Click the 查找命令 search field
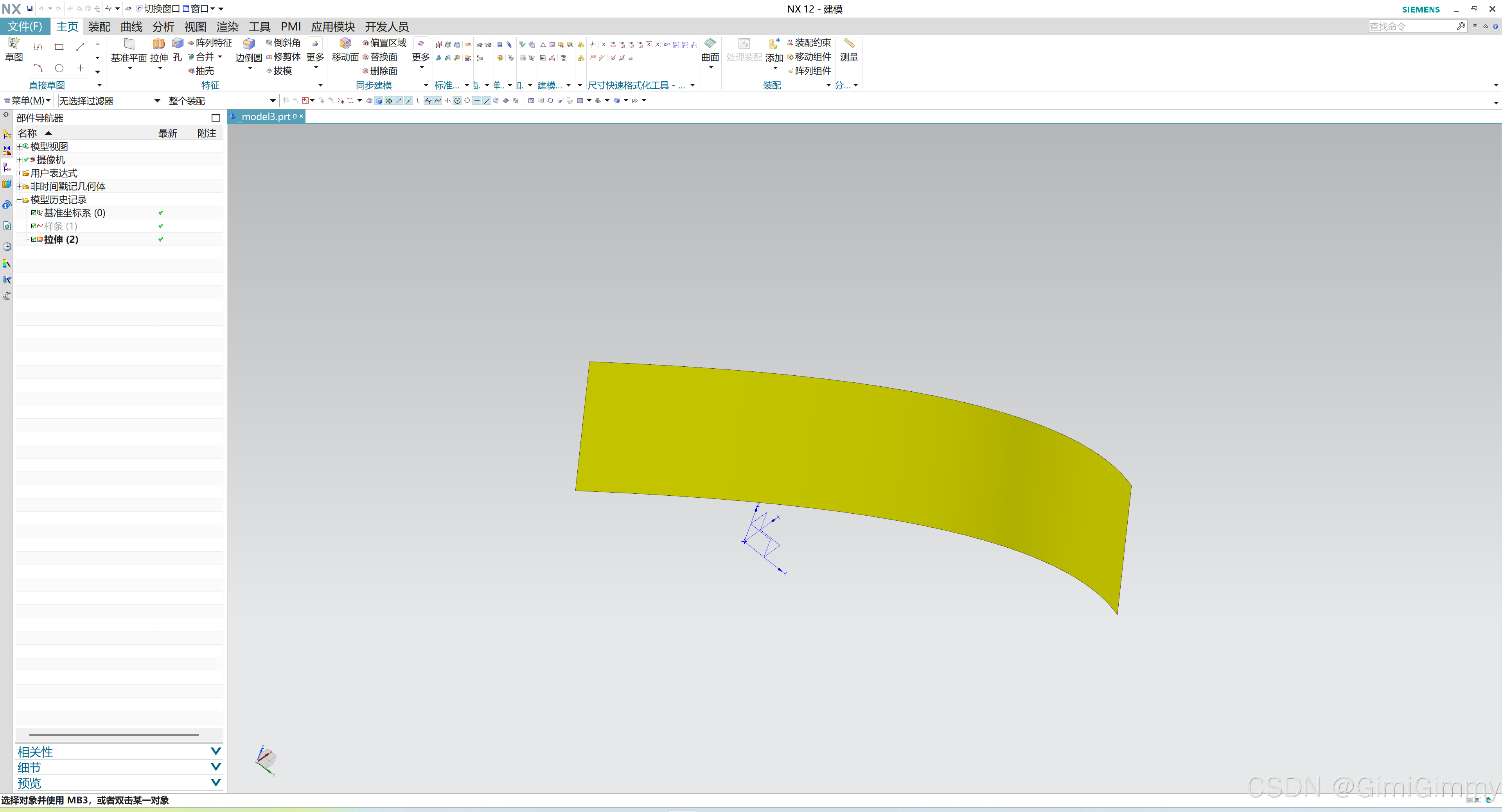 pos(1411,26)
